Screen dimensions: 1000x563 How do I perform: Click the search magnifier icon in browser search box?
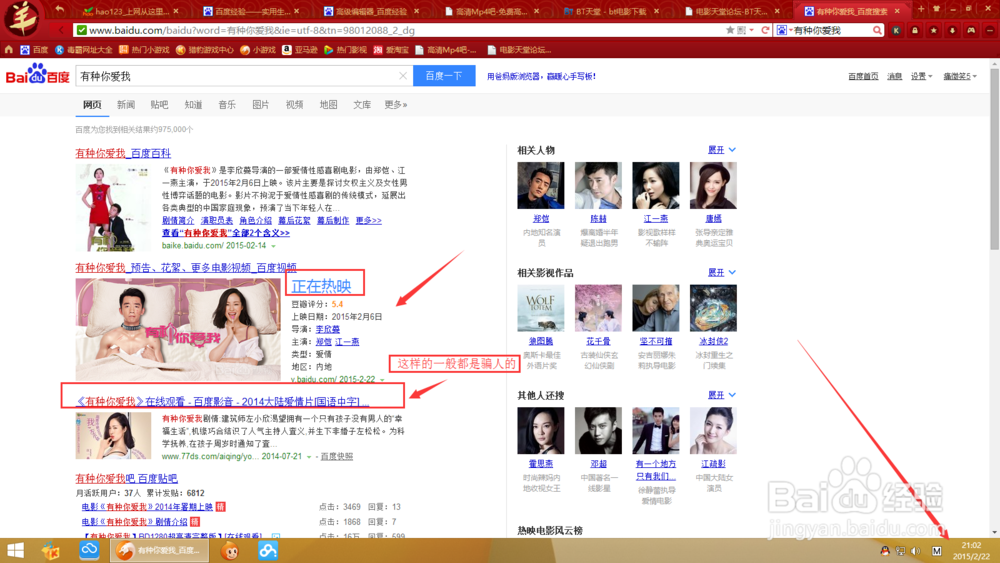877,30
